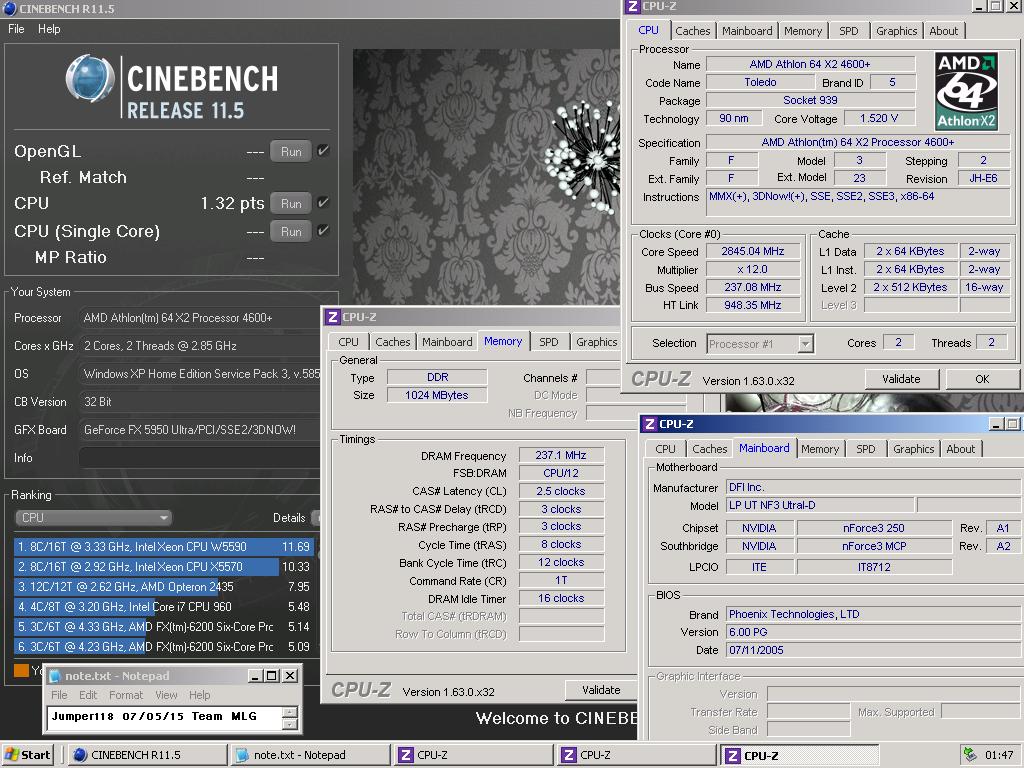Select ranking row AMD Opteron 2435
This screenshot has height=768, width=1024.
click(163, 586)
